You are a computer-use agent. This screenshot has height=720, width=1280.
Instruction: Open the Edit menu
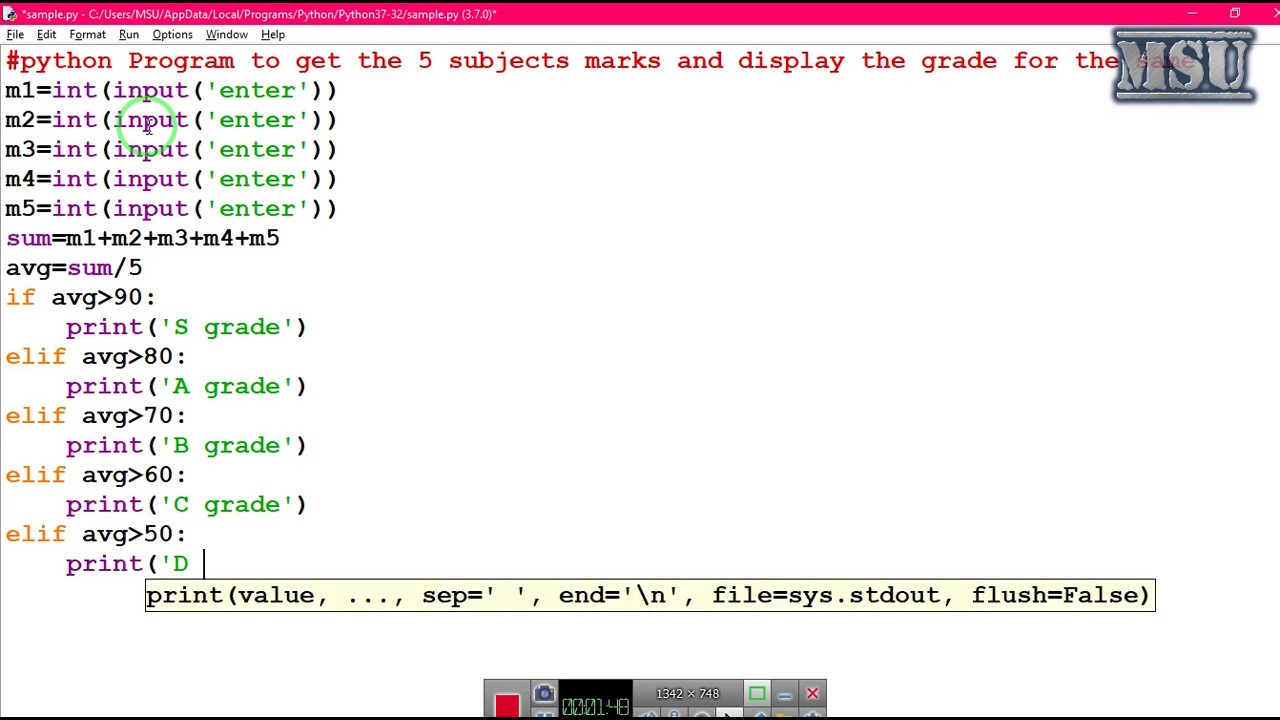pyautogui.click(x=46, y=34)
